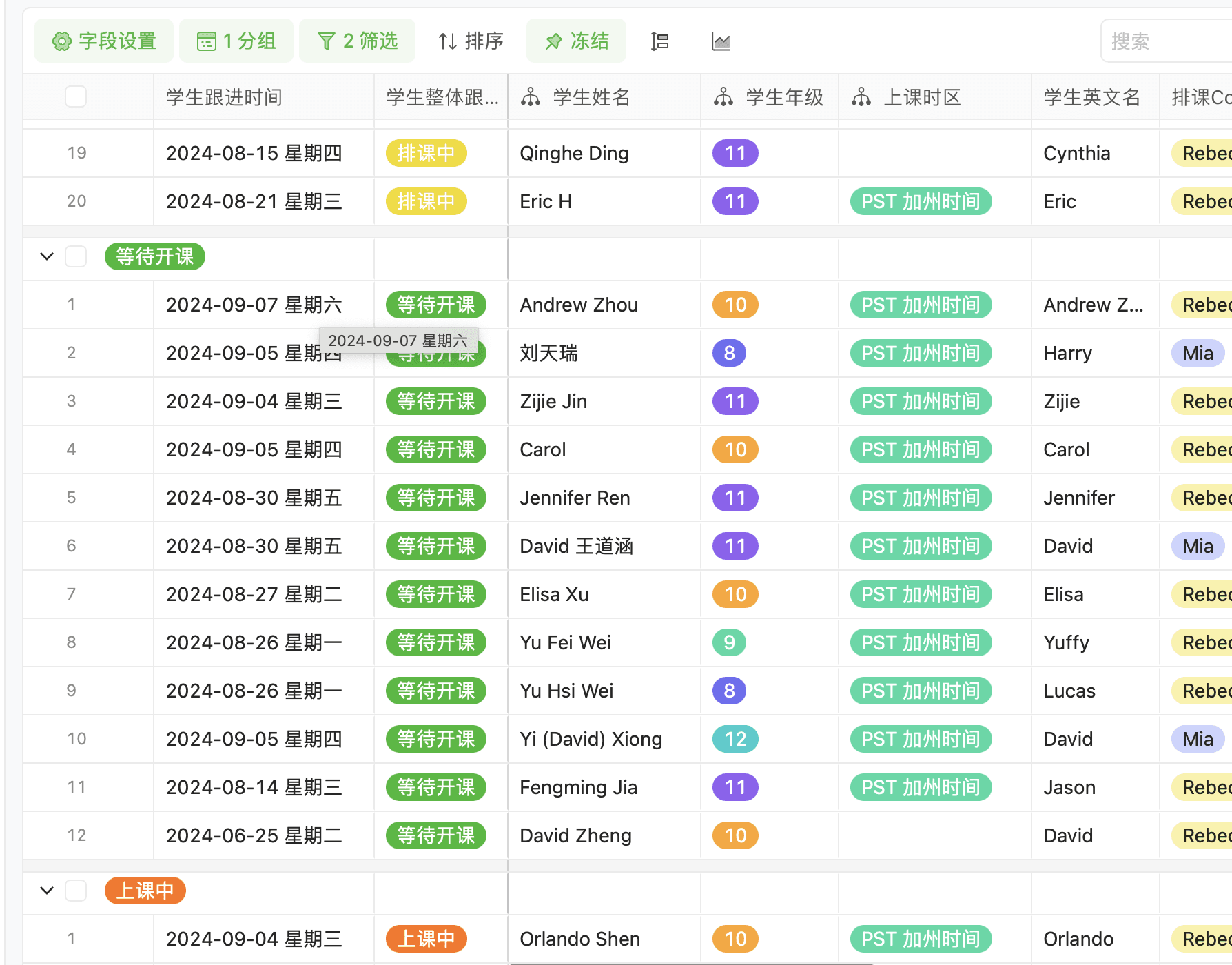Select date 2024-08-15 星期四 cell
Screen dimensions: 1232x965
click(264, 153)
